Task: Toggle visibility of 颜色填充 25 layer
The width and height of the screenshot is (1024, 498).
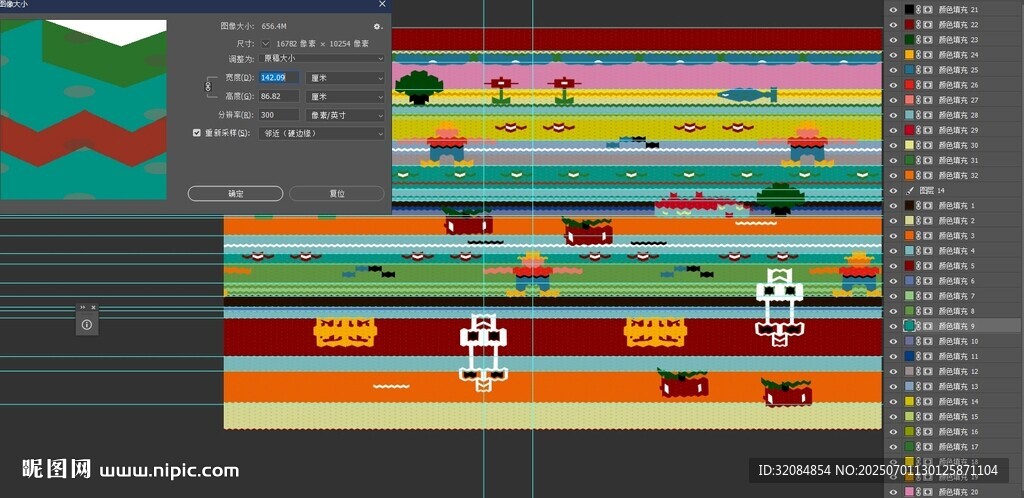Action: click(x=893, y=70)
